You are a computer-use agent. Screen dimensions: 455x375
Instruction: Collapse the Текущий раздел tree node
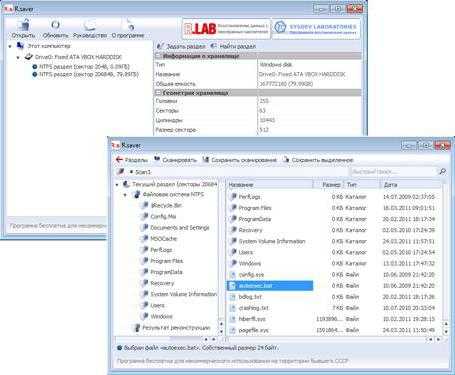(117, 184)
